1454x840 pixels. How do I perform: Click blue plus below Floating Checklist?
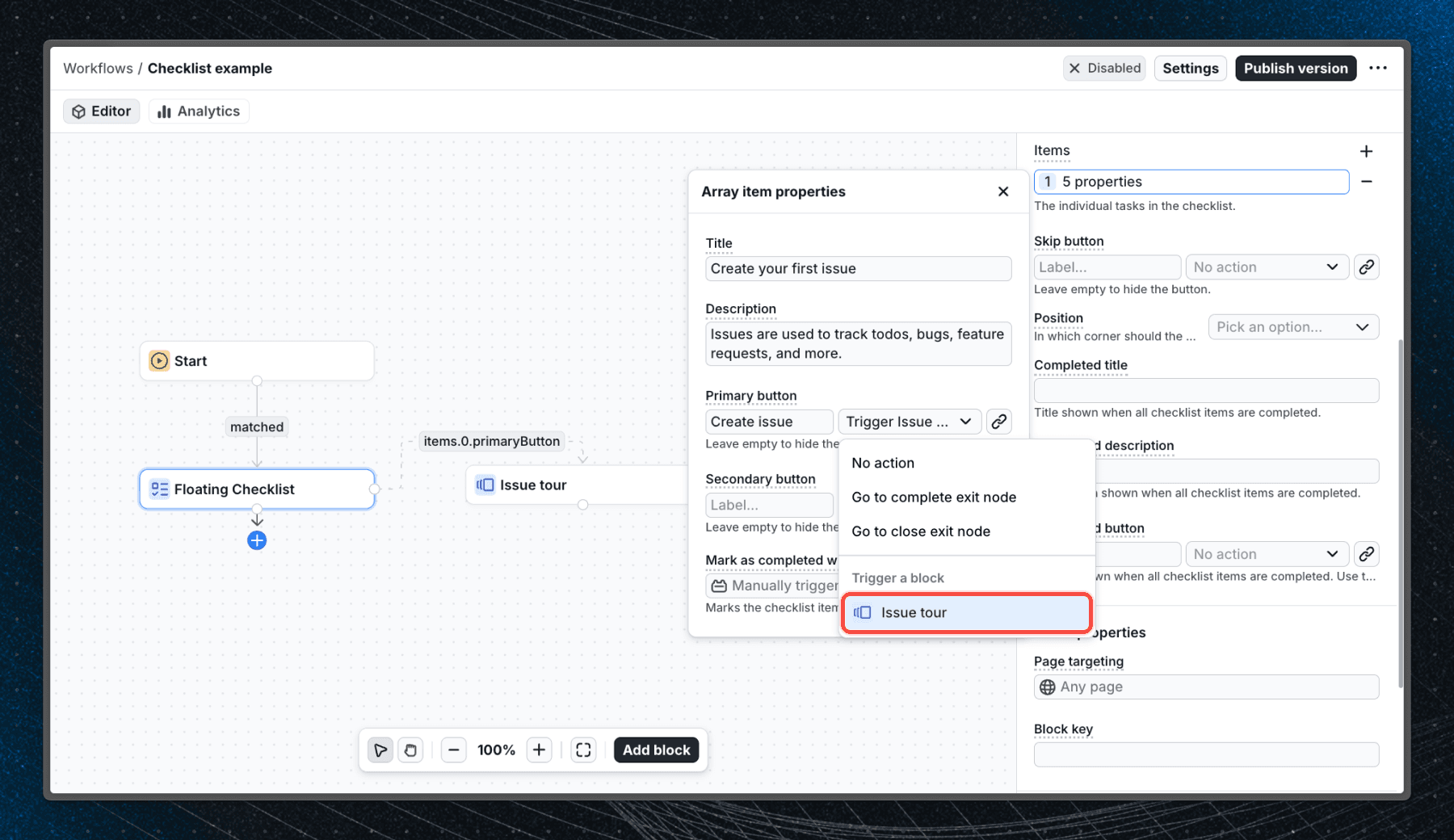[x=257, y=540]
